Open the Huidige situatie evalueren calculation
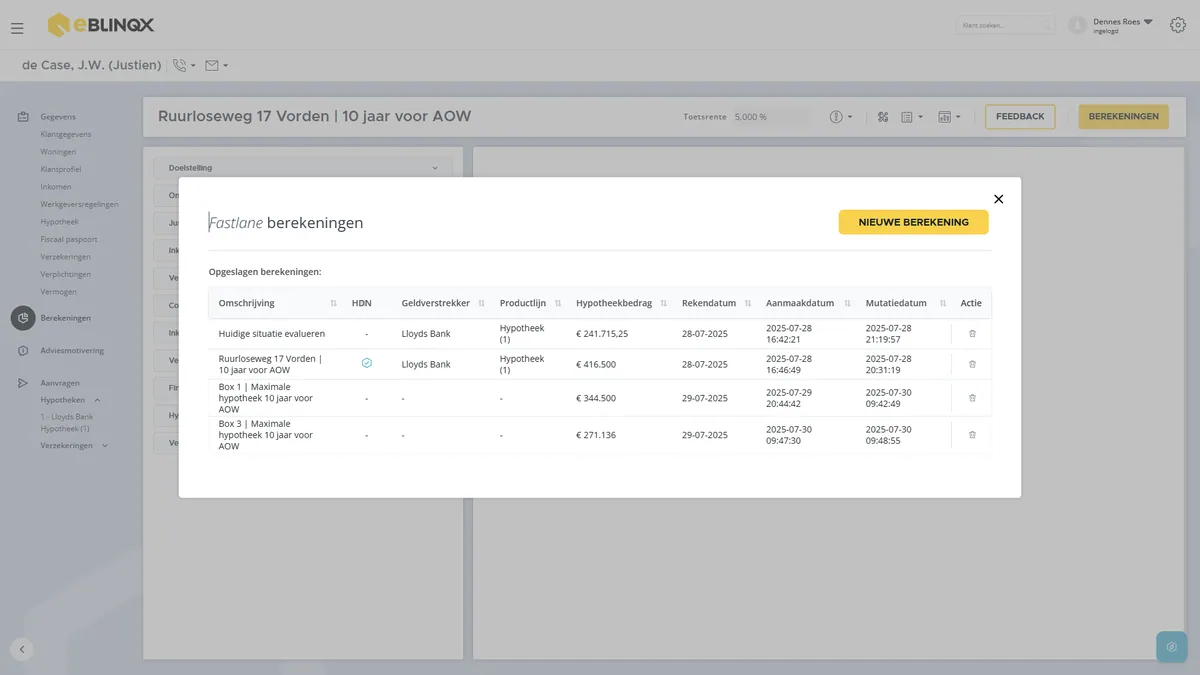The width and height of the screenshot is (1200, 675). pyautogui.click(x=272, y=334)
